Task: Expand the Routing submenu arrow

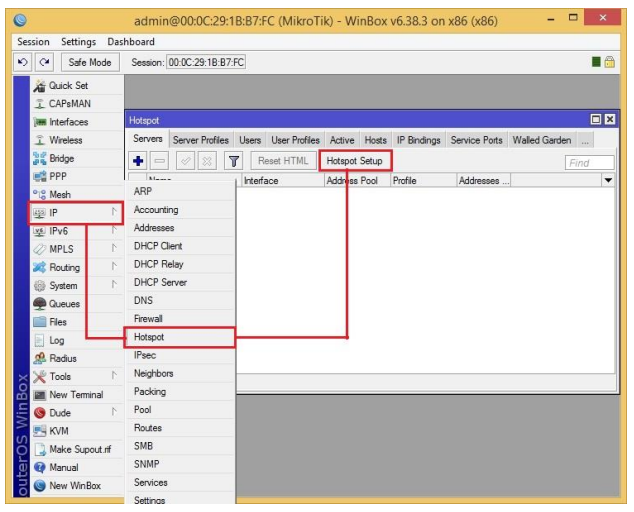Action: 114,266
